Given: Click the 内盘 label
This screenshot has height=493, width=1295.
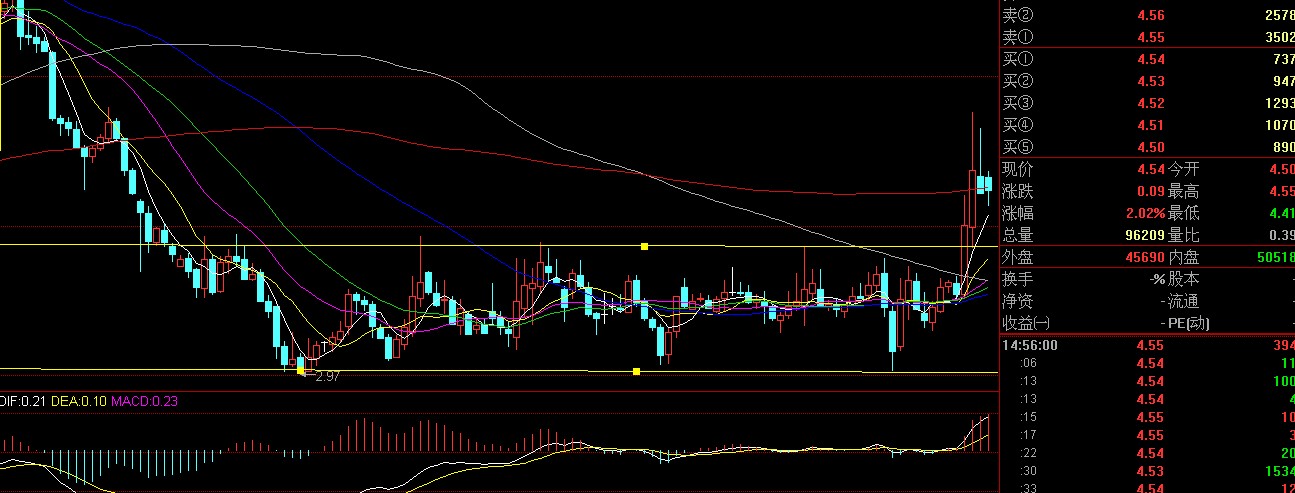Looking at the screenshot, I should pos(1183,257).
